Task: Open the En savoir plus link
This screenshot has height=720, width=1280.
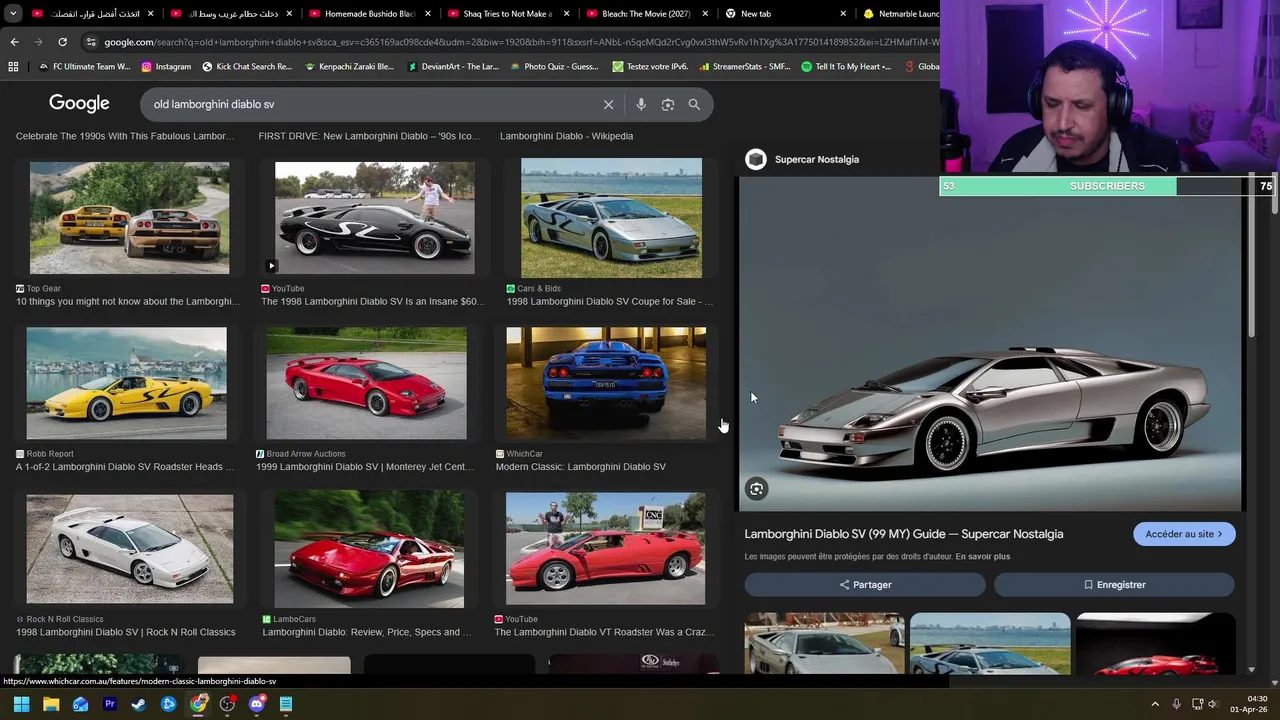Action: tap(982, 557)
